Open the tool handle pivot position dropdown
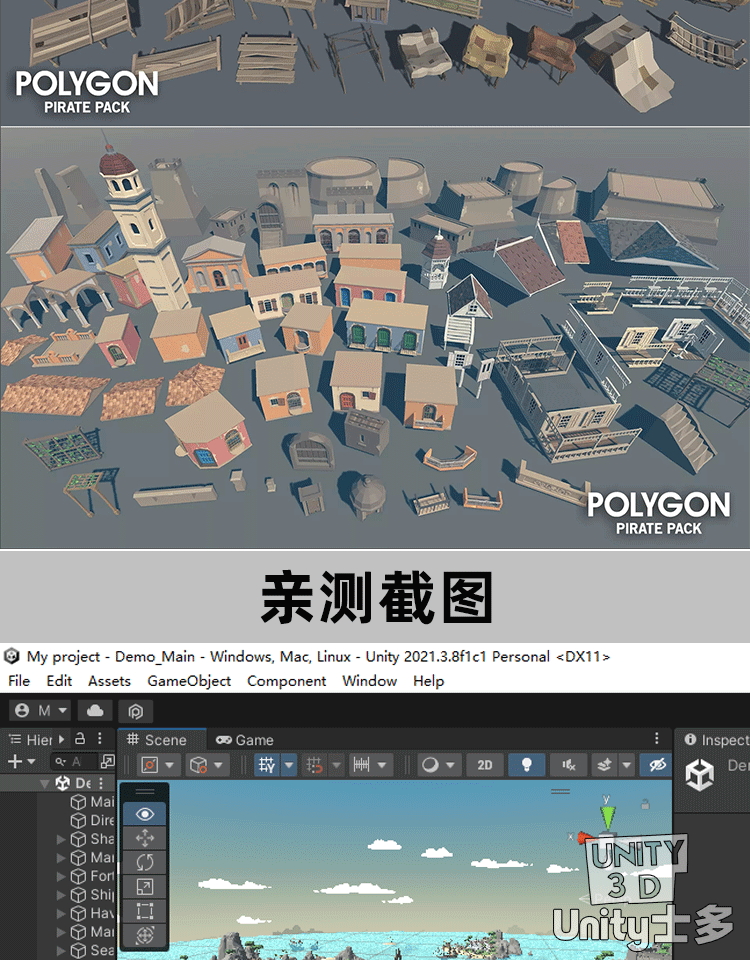The image size is (750, 960). click(159, 765)
